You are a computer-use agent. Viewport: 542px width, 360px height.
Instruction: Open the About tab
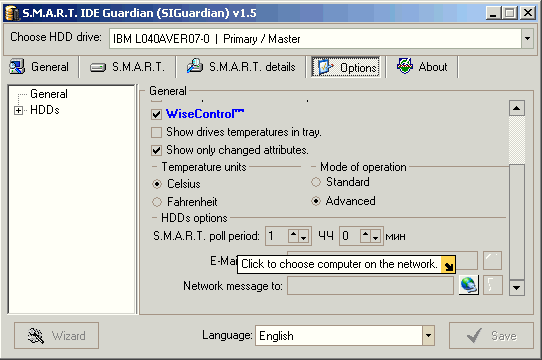422,67
